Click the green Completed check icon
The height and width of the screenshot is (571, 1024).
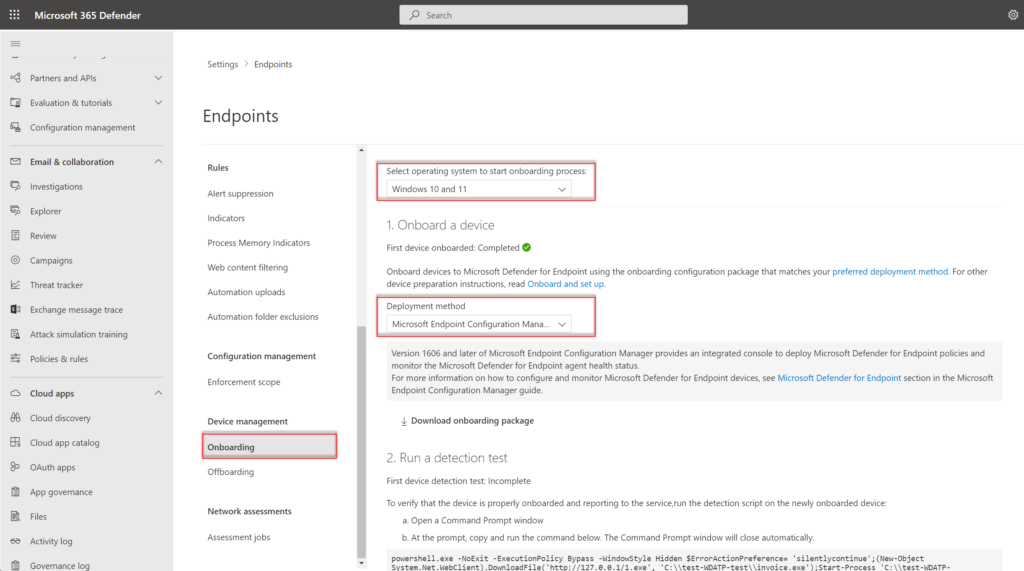pos(526,248)
